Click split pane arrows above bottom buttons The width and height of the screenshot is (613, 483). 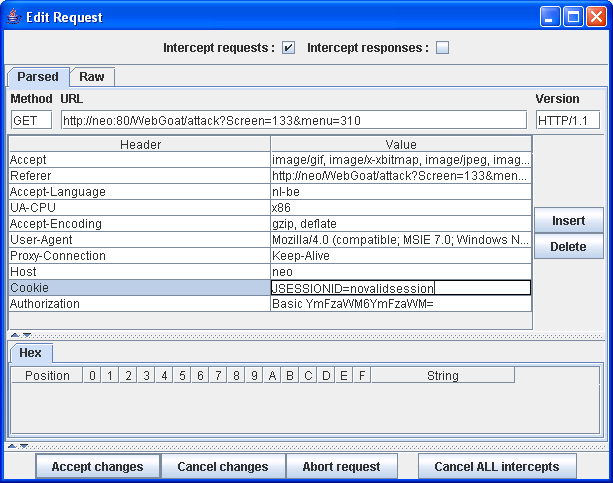20,446
